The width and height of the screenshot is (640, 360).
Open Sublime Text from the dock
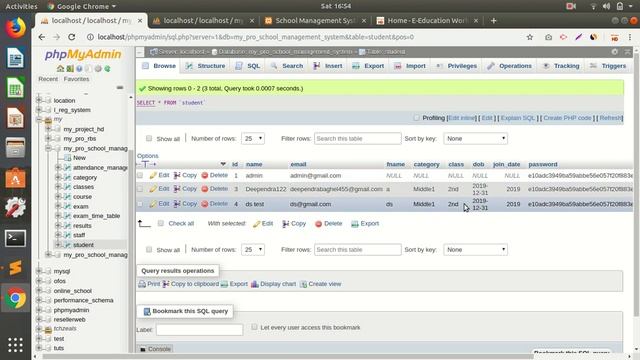click(16, 268)
